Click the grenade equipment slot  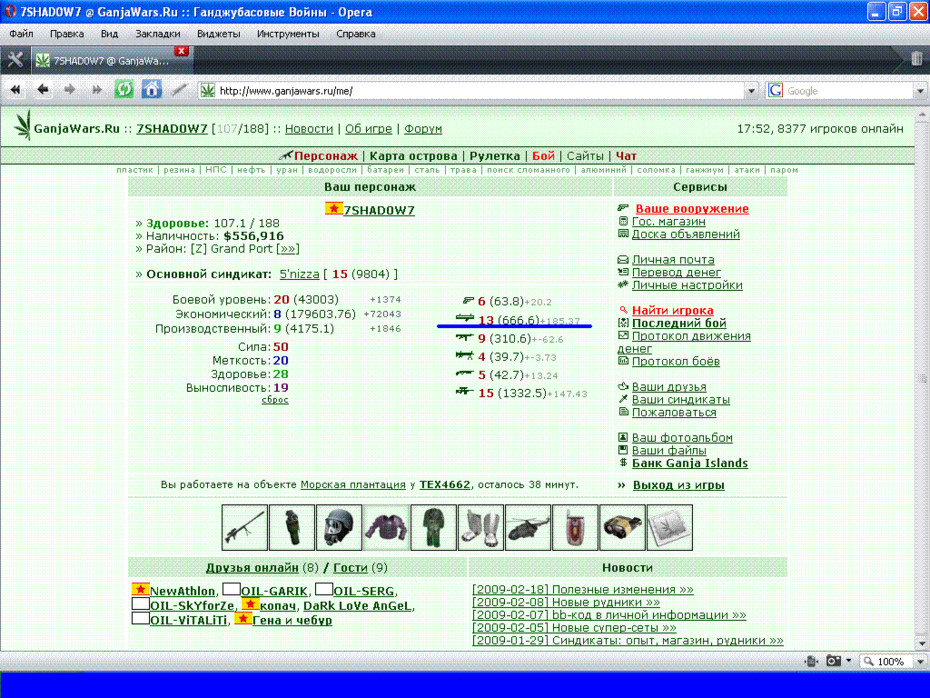(292, 527)
